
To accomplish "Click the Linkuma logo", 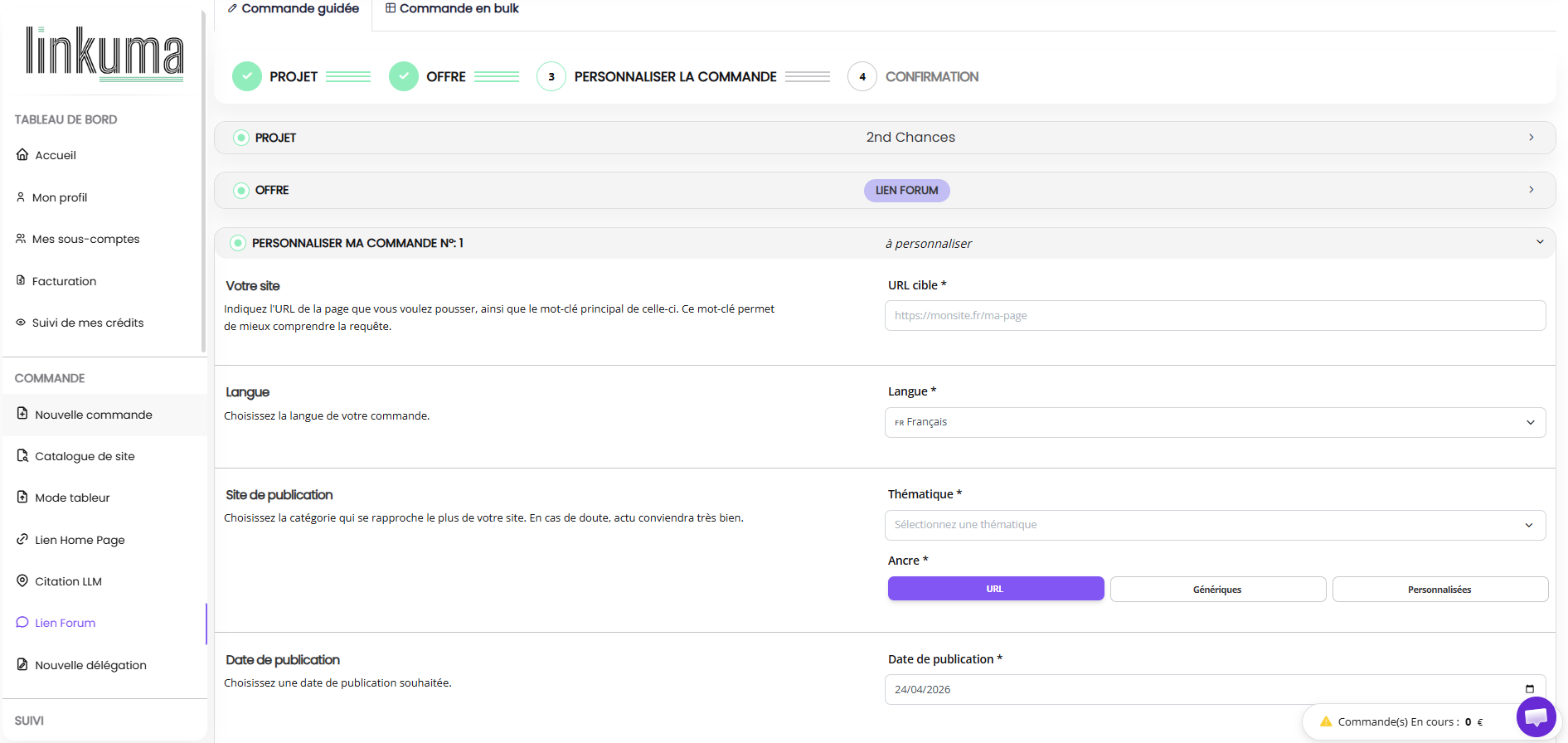I will click(x=104, y=54).
